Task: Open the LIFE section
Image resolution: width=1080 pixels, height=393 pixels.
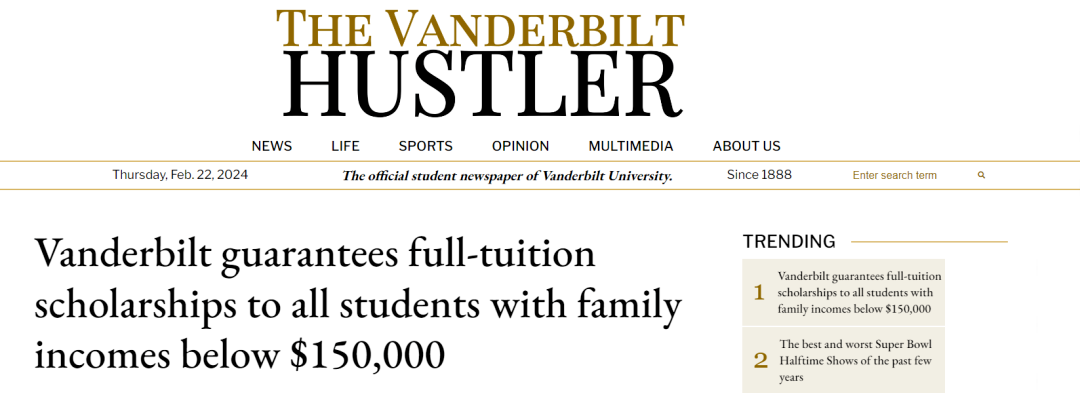Action: point(345,147)
